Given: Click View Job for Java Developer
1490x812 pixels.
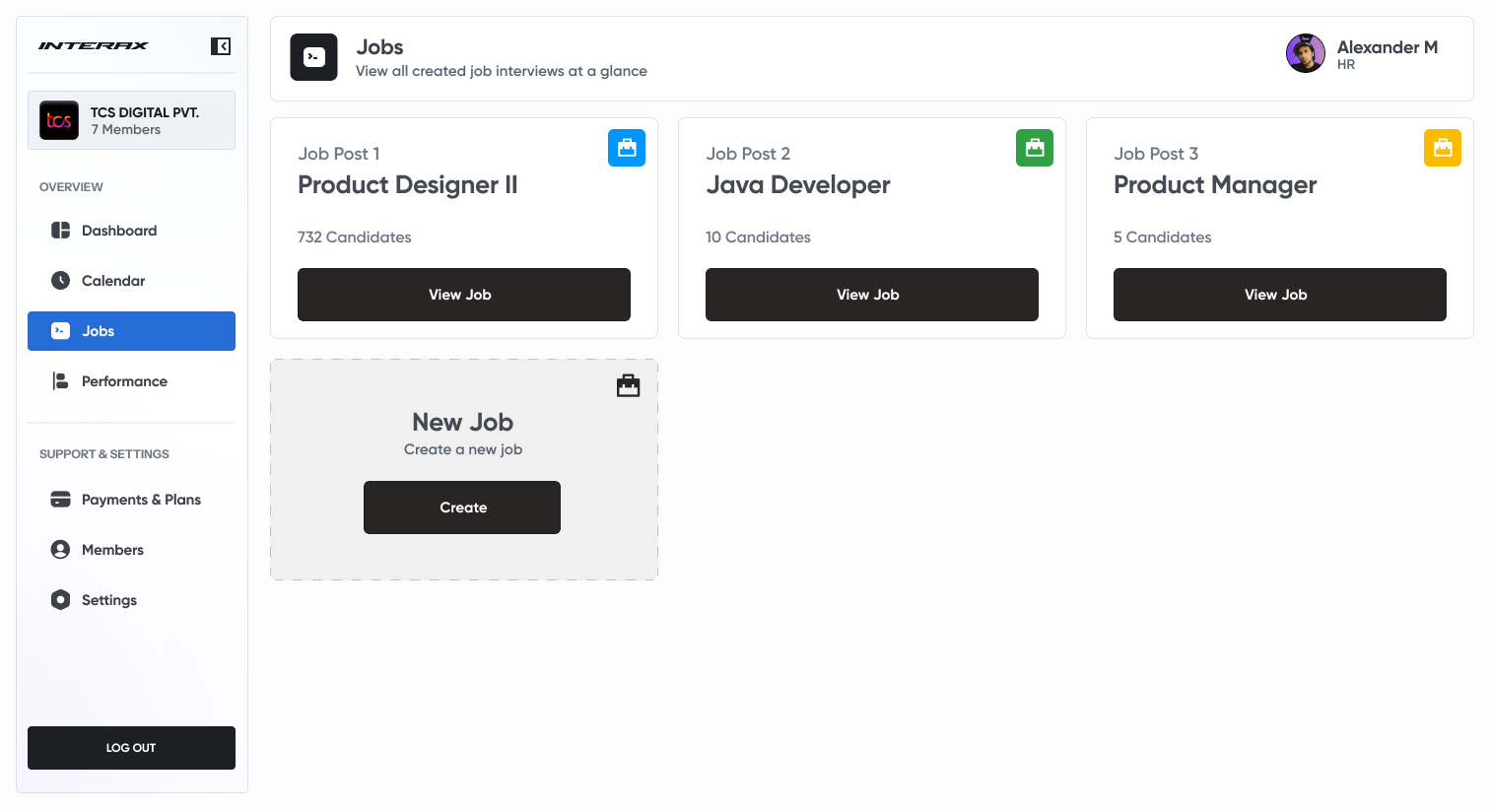Looking at the screenshot, I should (x=871, y=294).
